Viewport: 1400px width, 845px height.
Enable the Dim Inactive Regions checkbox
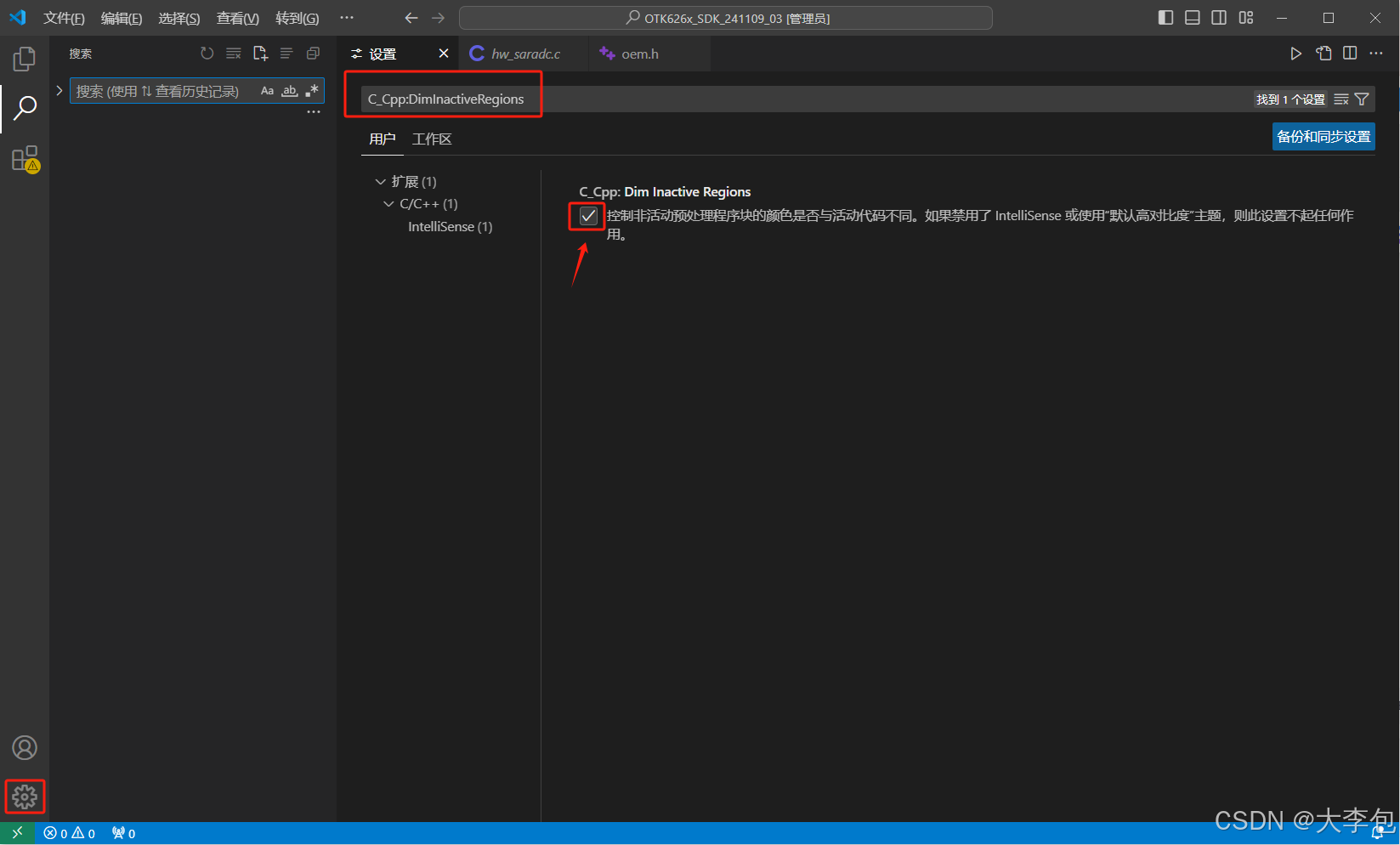pyautogui.click(x=587, y=216)
